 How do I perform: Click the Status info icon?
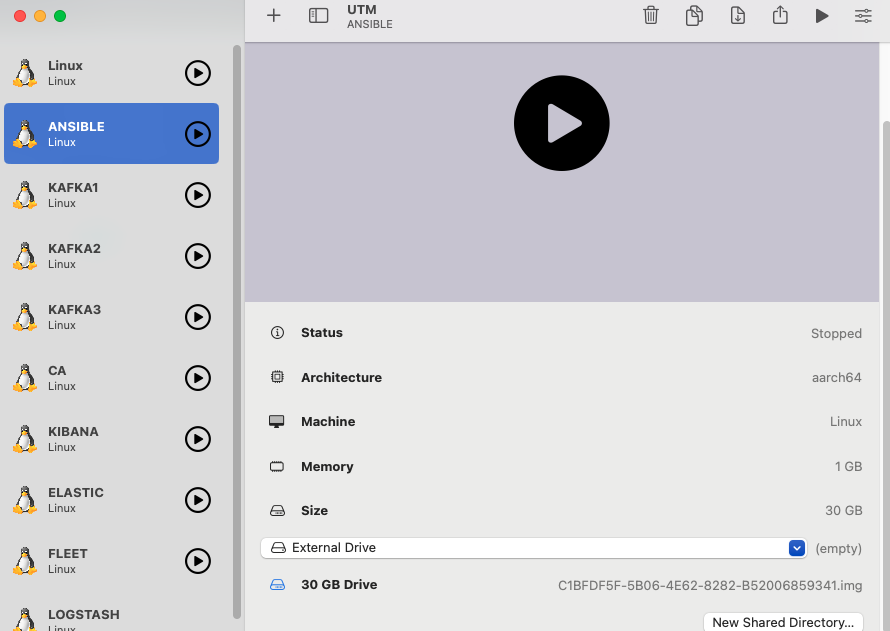coord(277,333)
